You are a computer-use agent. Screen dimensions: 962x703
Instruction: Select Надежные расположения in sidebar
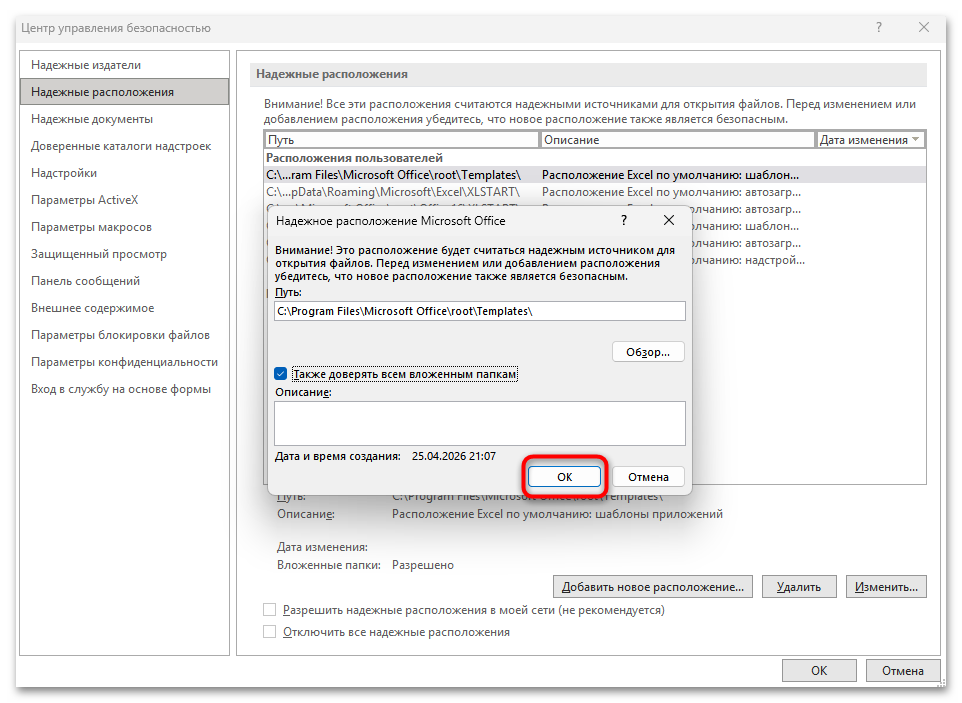click(x=124, y=92)
